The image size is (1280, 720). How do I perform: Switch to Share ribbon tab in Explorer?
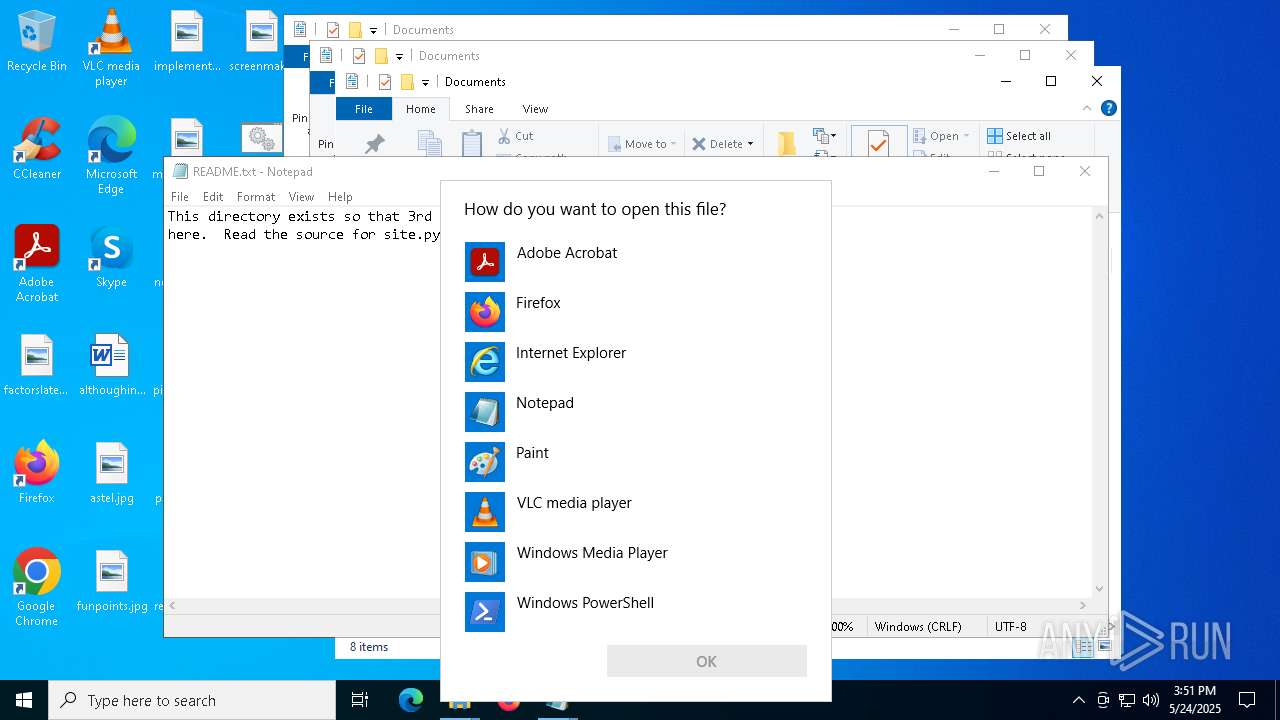click(x=479, y=109)
